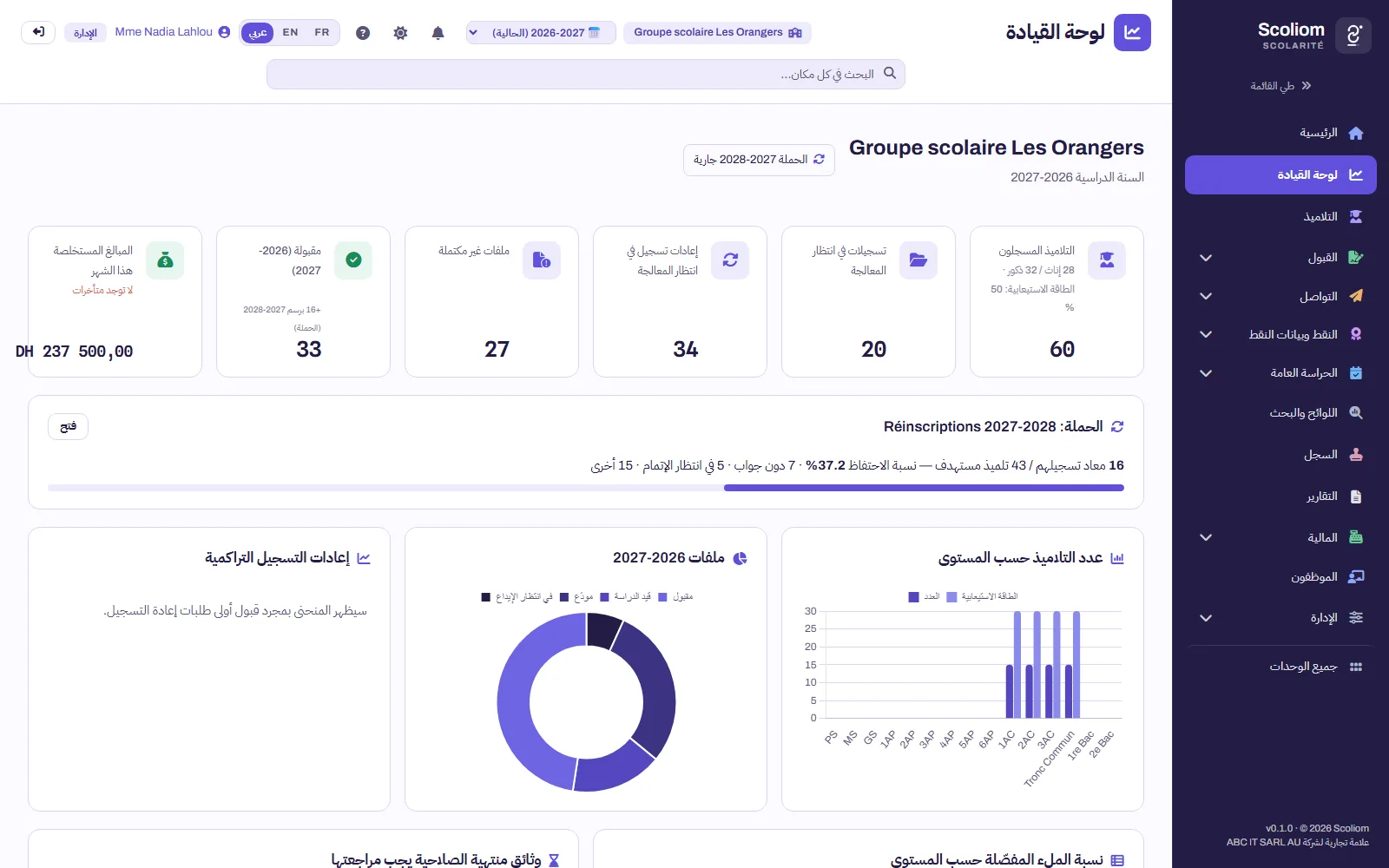The image size is (1389, 868).
Task: Click the المالية cash register icon
Action: pos(1356,537)
